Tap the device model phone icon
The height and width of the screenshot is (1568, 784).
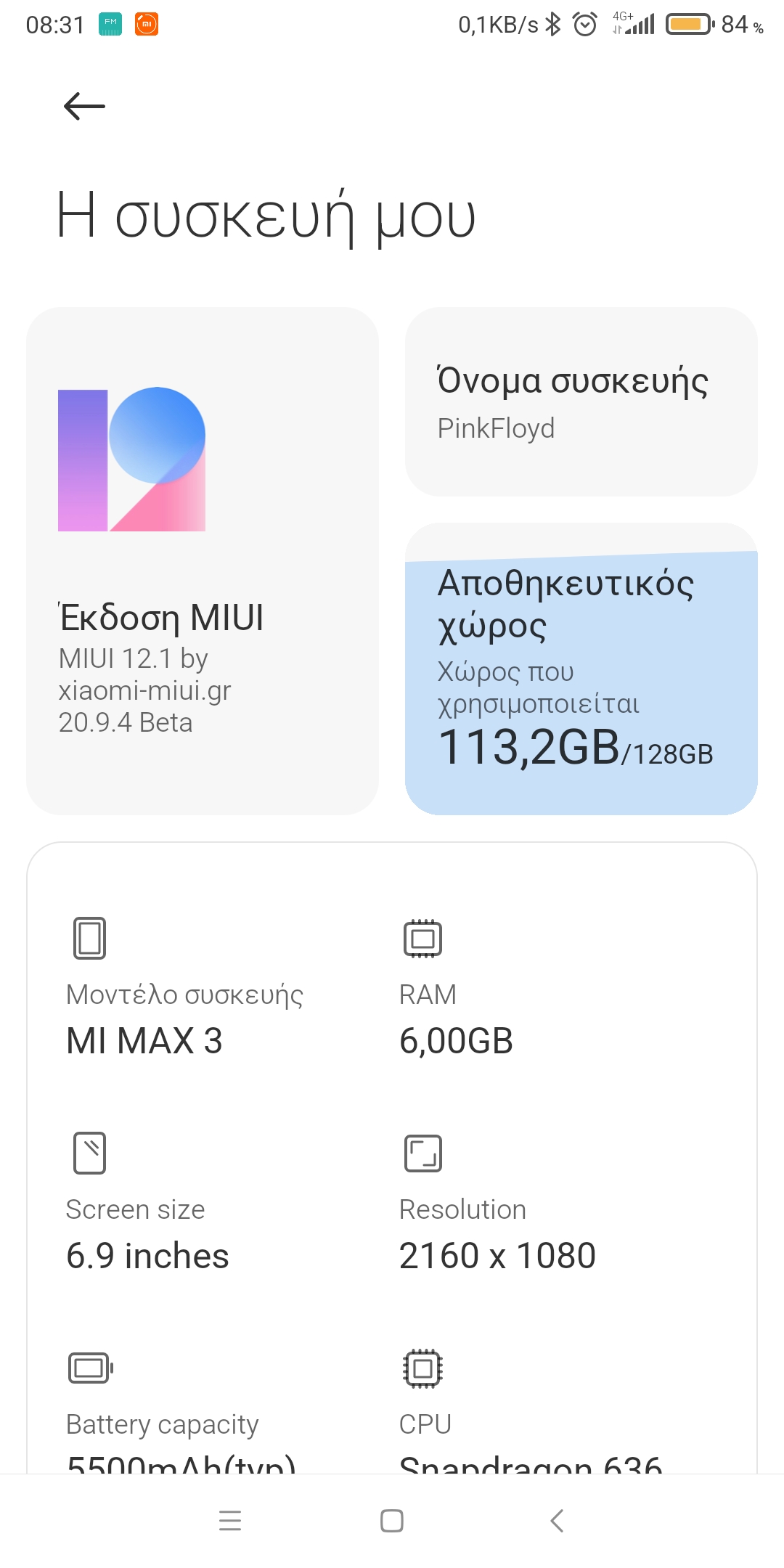[90, 938]
